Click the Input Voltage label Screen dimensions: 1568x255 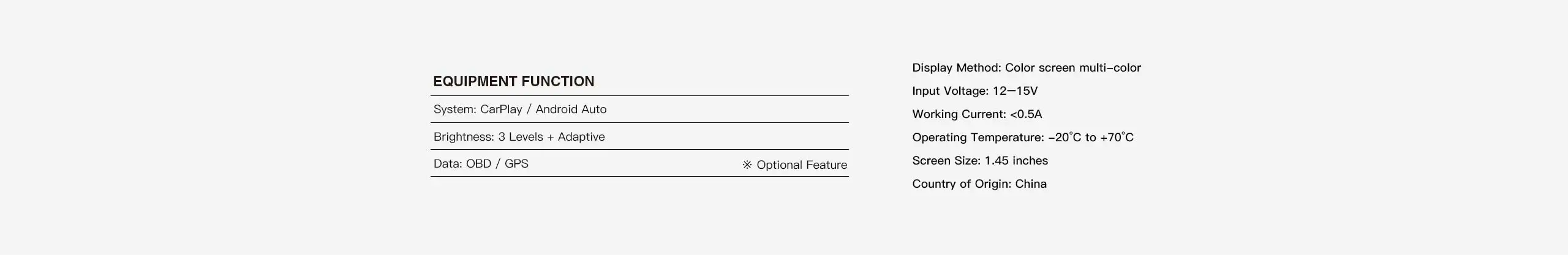click(950, 91)
